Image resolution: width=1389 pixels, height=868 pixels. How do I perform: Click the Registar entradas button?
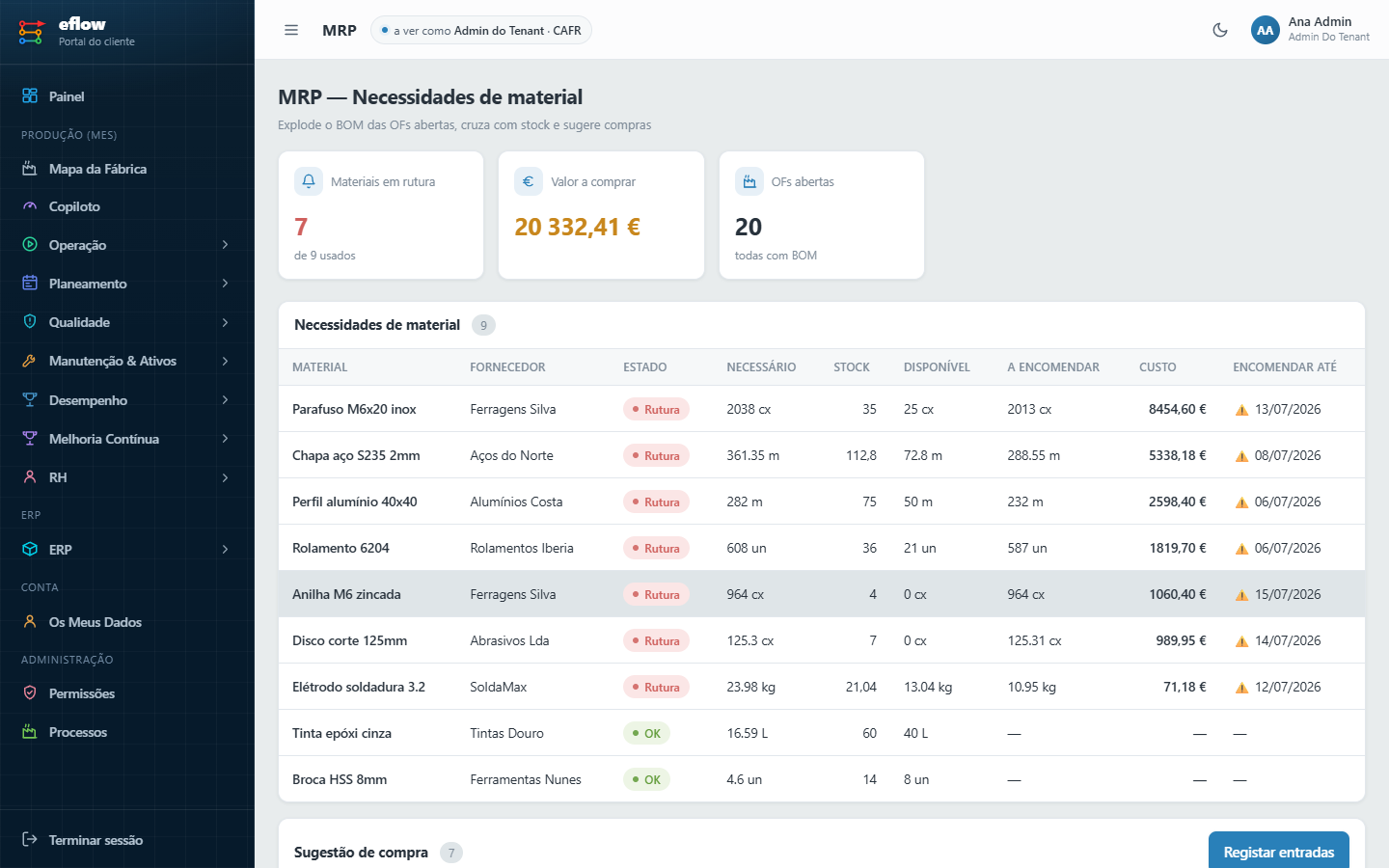(1279, 852)
